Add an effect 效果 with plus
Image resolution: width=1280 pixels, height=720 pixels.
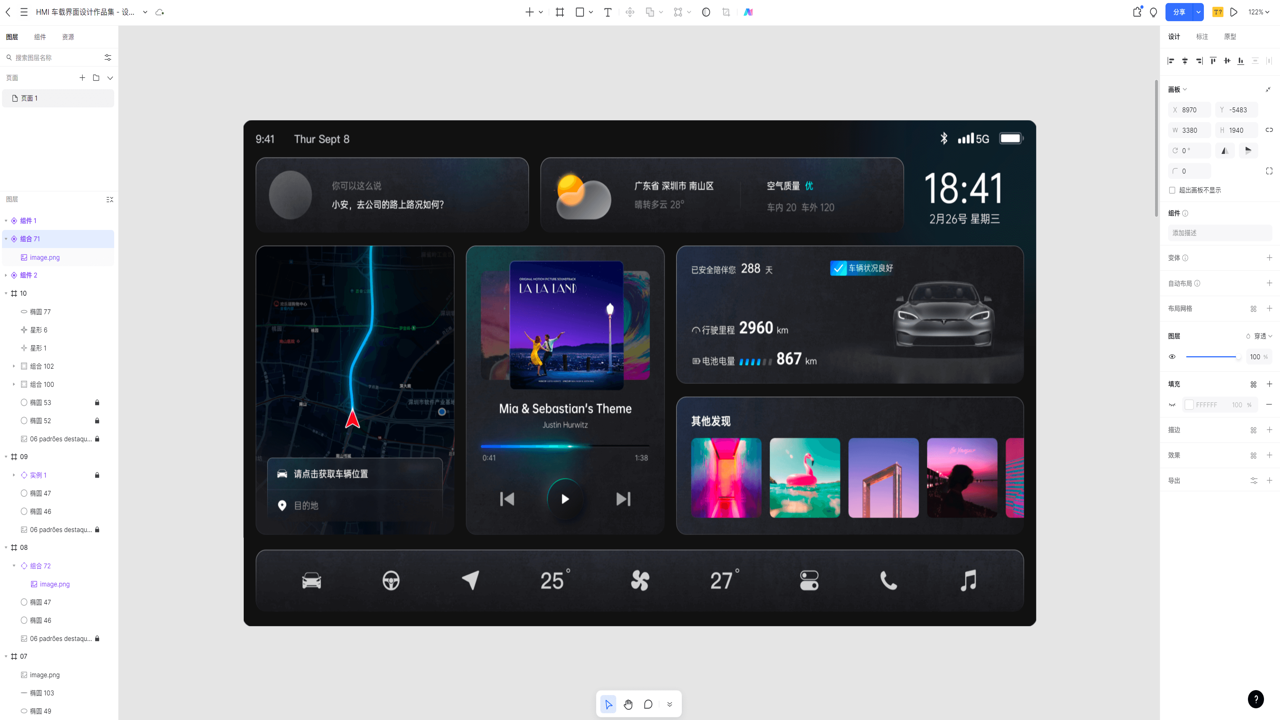click(x=1269, y=455)
